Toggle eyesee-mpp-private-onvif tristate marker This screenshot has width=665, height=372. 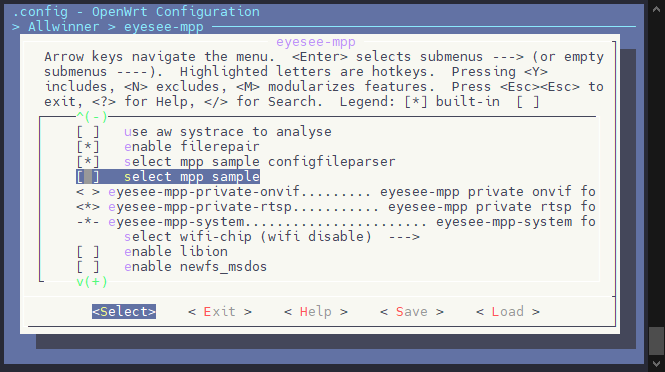click(88, 192)
